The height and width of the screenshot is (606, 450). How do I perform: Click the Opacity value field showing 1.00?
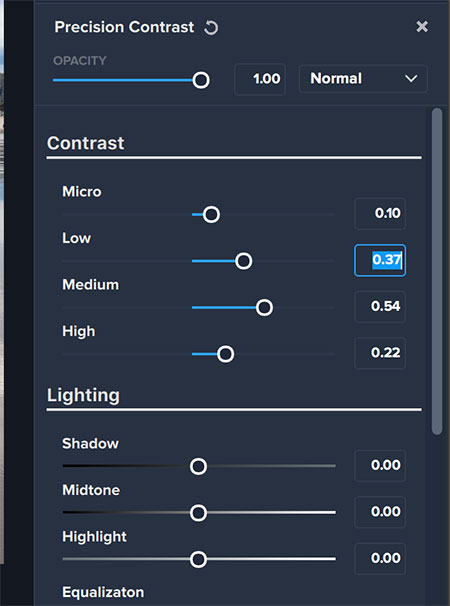tap(260, 79)
